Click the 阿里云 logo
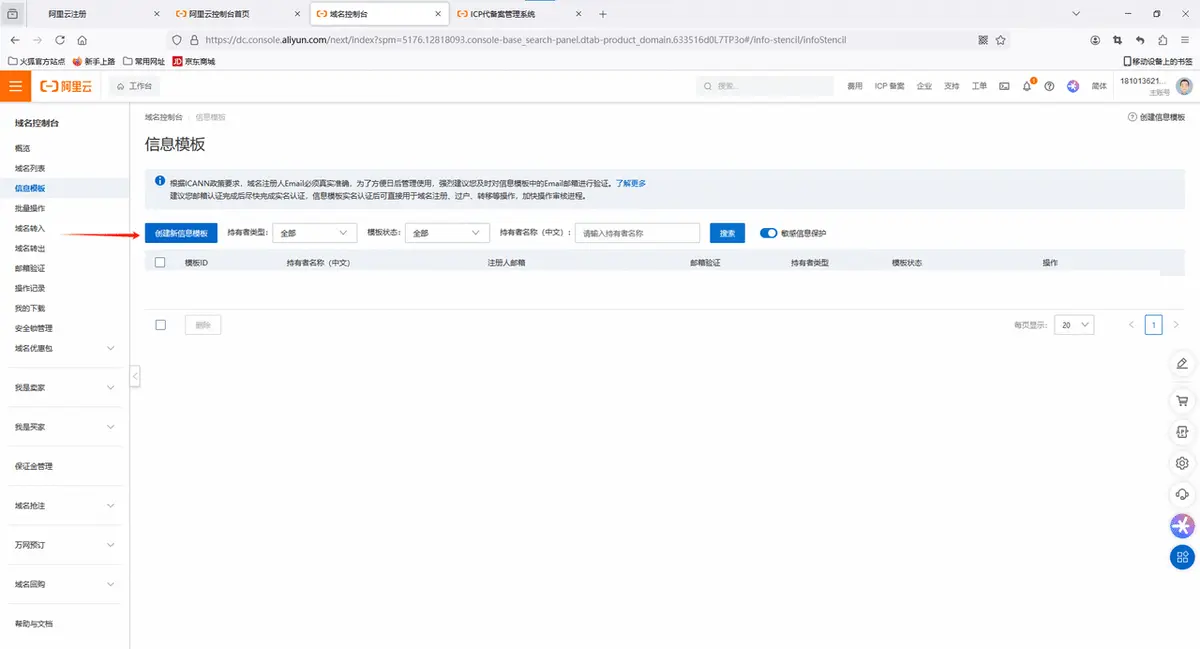Image resolution: width=1200 pixels, height=649 pixels. click(66, 87)
